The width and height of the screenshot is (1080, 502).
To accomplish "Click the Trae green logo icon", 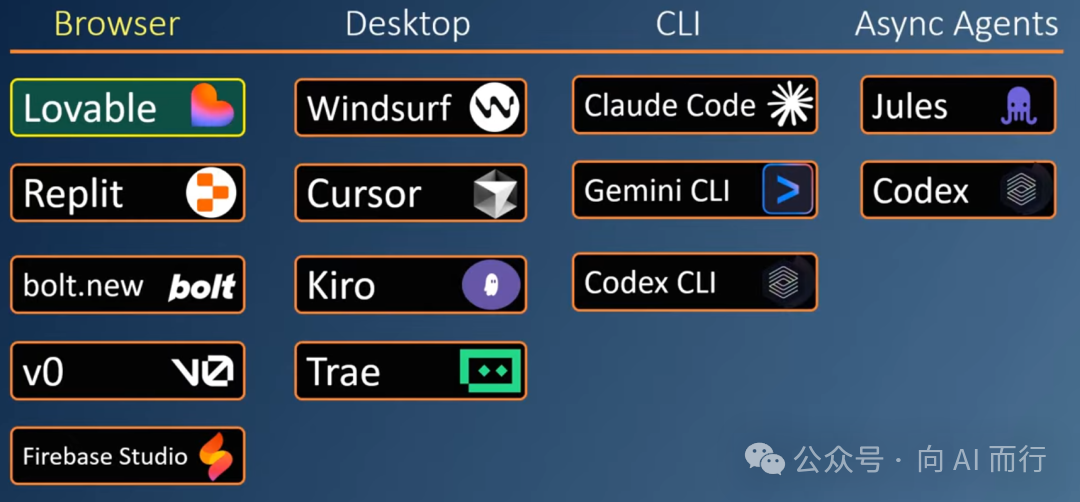I will coord(490,370).
